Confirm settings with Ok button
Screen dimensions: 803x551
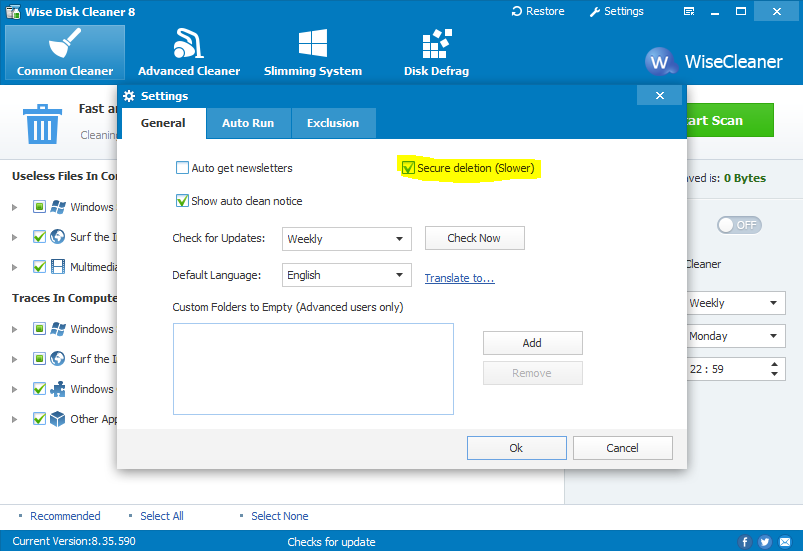(516, 448)
